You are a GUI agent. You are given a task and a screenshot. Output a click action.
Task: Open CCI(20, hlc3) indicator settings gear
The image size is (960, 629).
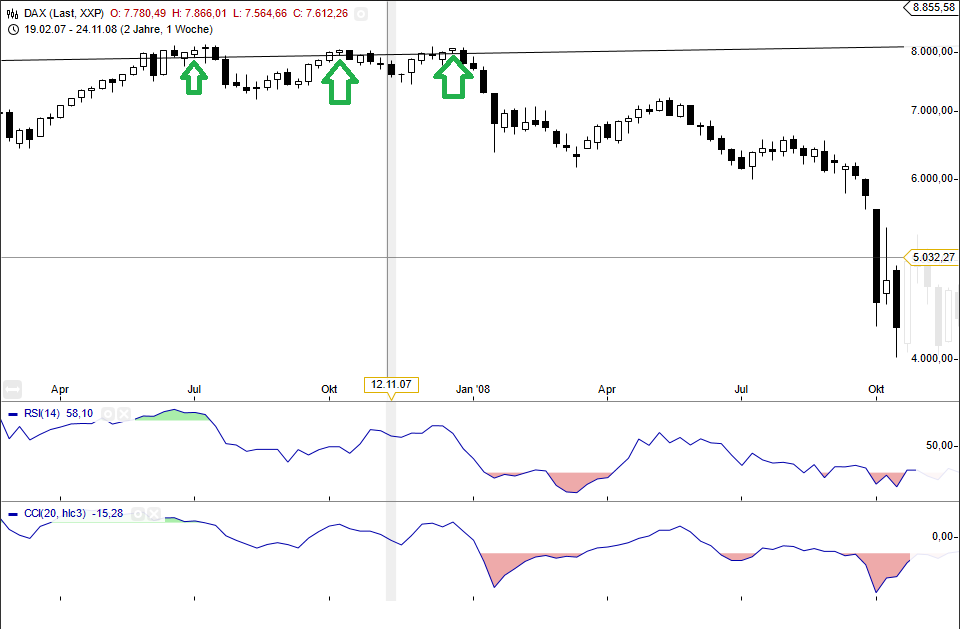(x=138, y=513)
